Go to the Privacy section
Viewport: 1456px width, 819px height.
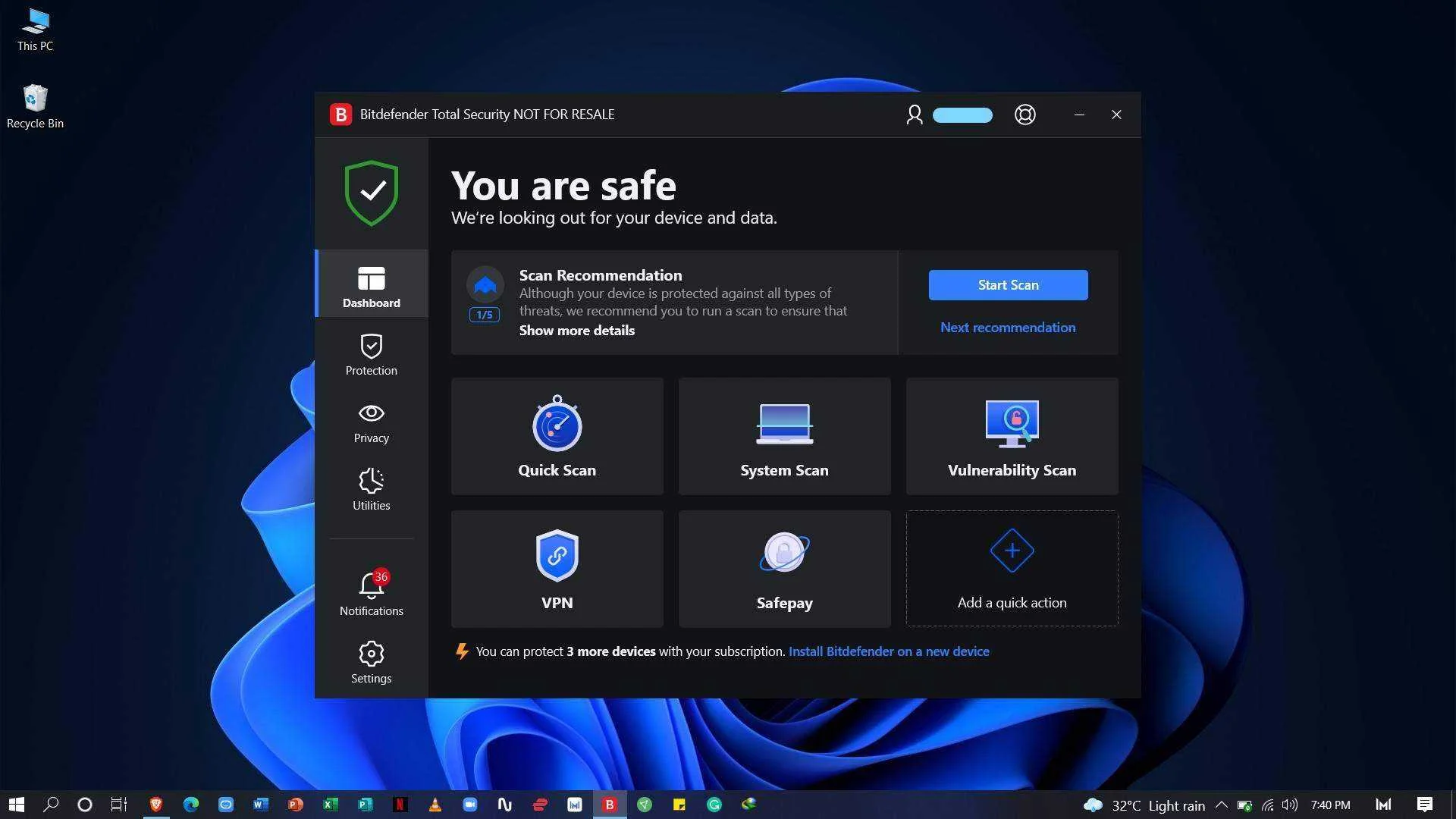372,422
